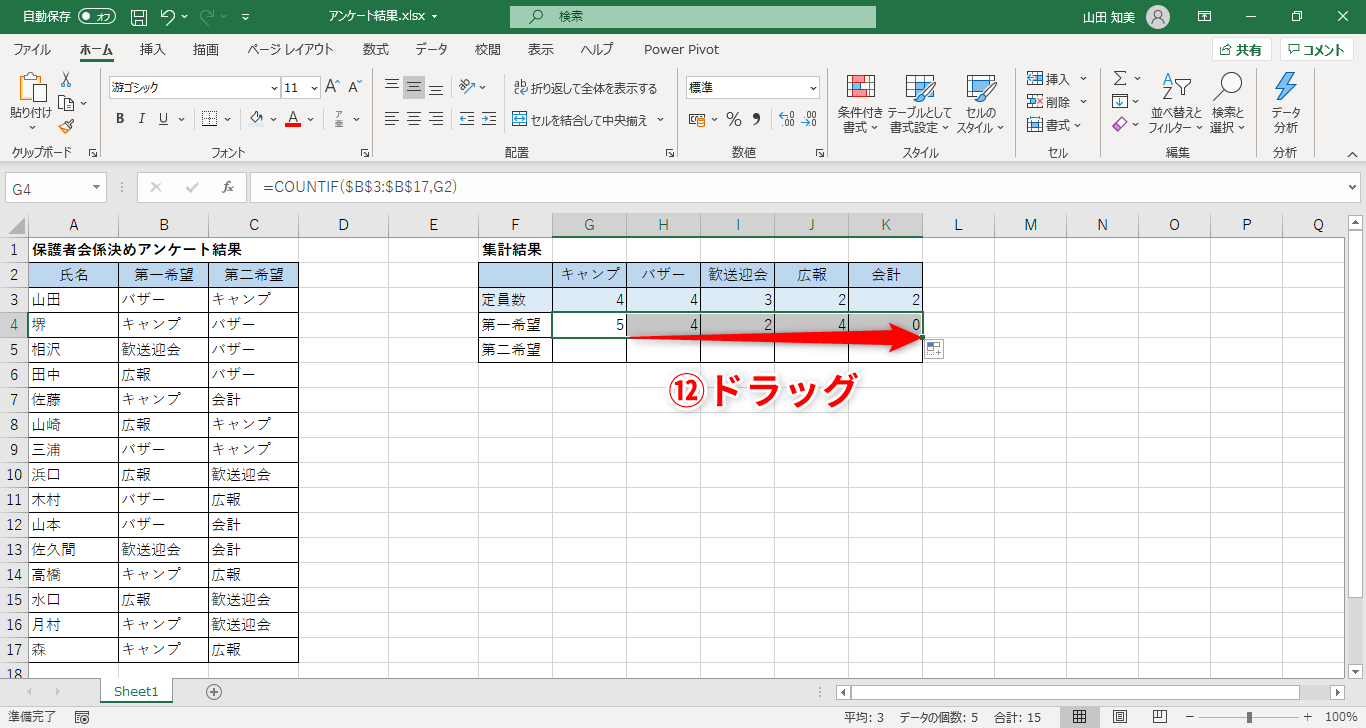Open the ファイル tab
This screenshot has width=1366, height=728.
32,50
